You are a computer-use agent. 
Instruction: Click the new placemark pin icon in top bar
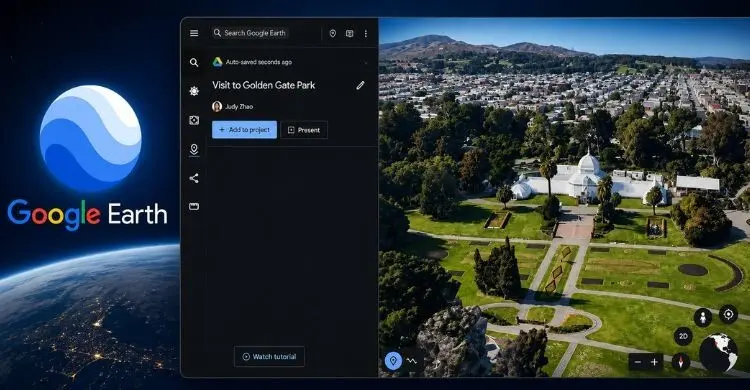pyautogui.click(x=332, y=33)
